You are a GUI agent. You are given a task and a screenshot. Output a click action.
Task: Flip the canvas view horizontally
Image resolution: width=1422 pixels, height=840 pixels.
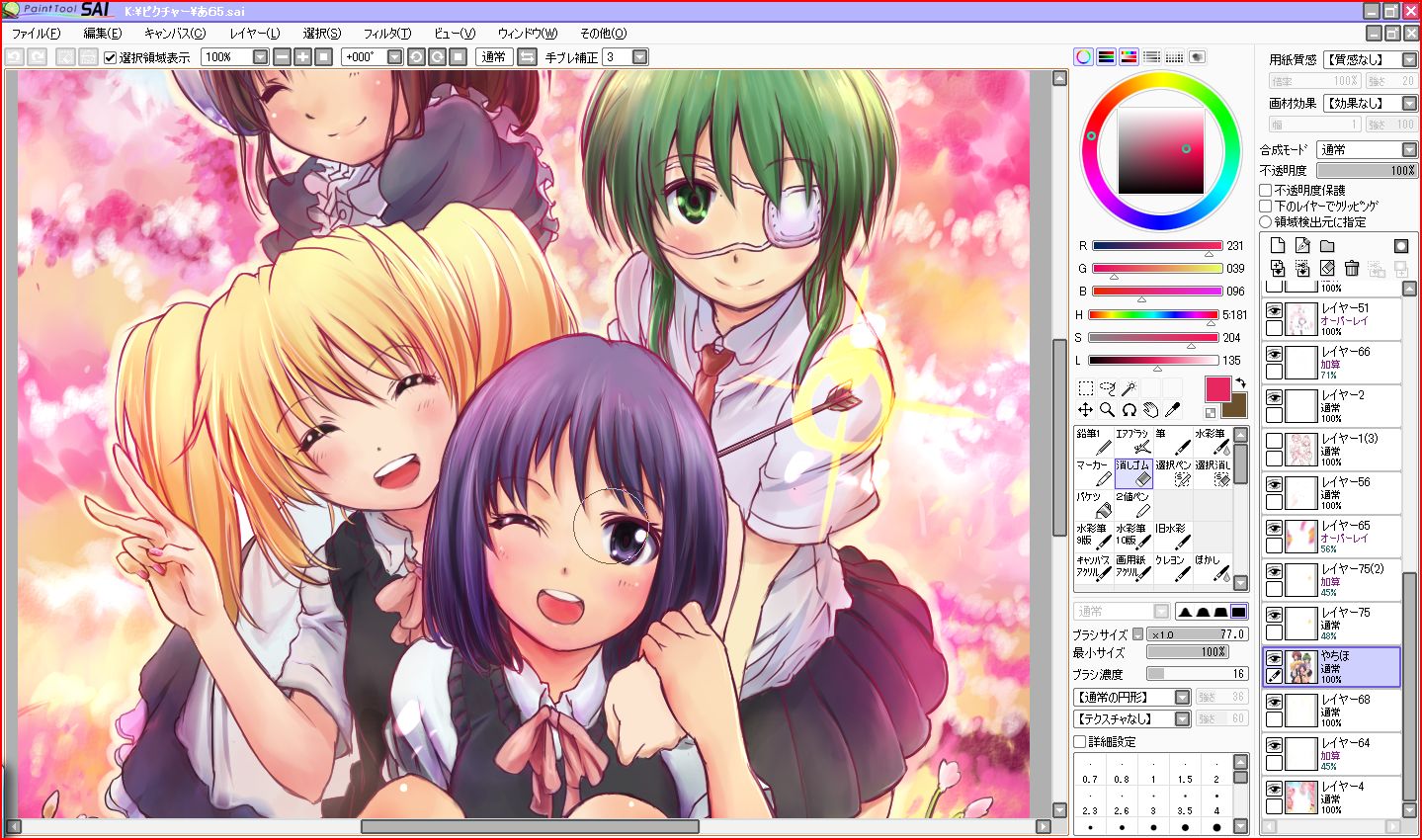tap(527, 57)
